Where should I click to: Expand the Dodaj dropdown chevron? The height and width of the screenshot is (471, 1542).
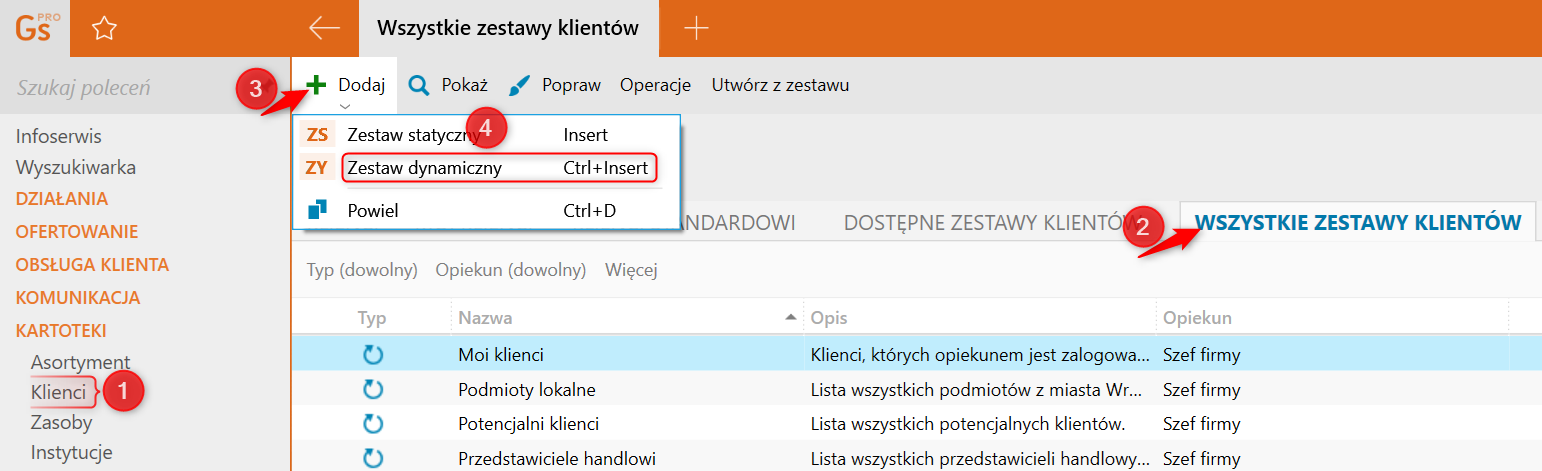click(x=344, y=105)
